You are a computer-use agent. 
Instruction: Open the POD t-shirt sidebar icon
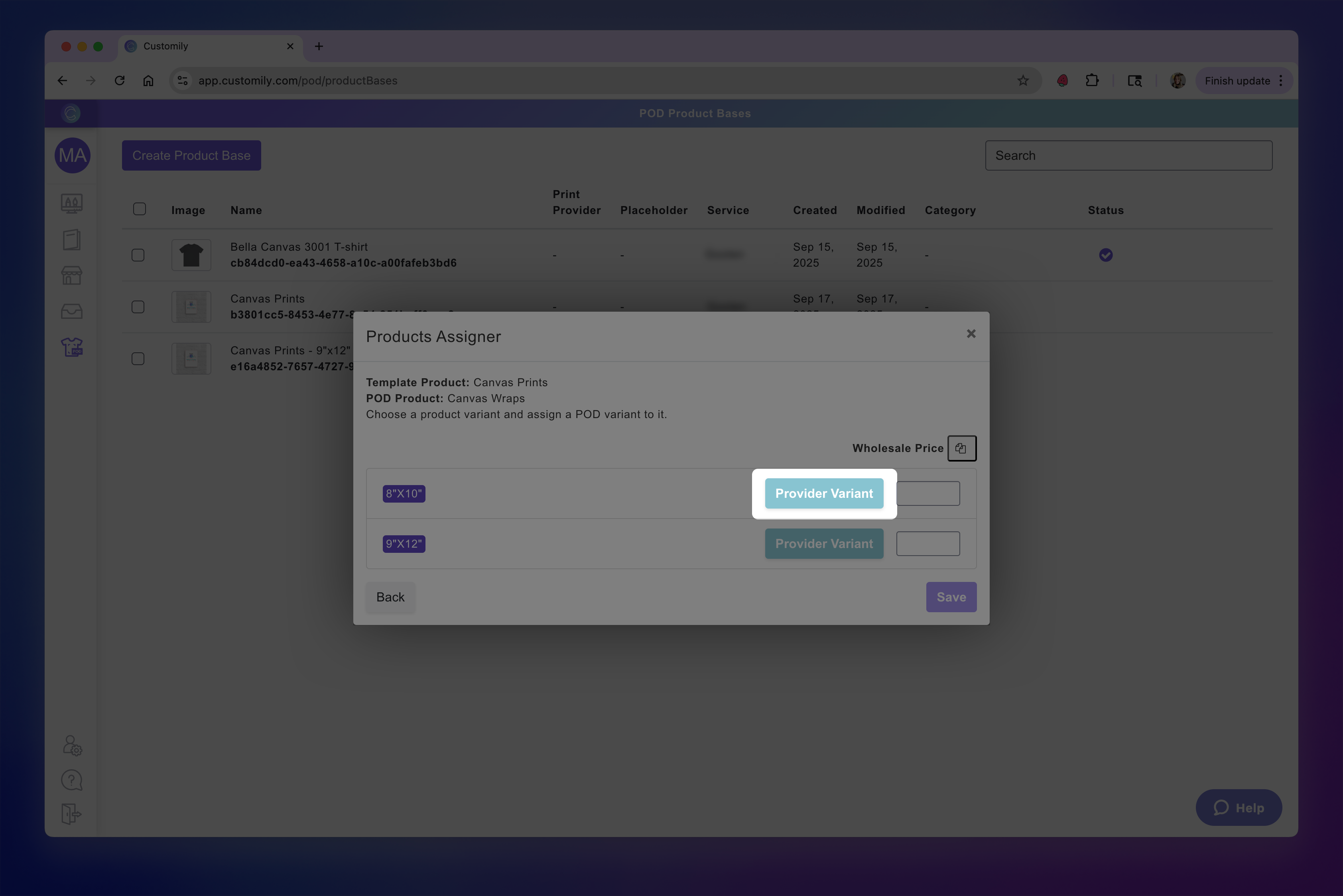72,347
